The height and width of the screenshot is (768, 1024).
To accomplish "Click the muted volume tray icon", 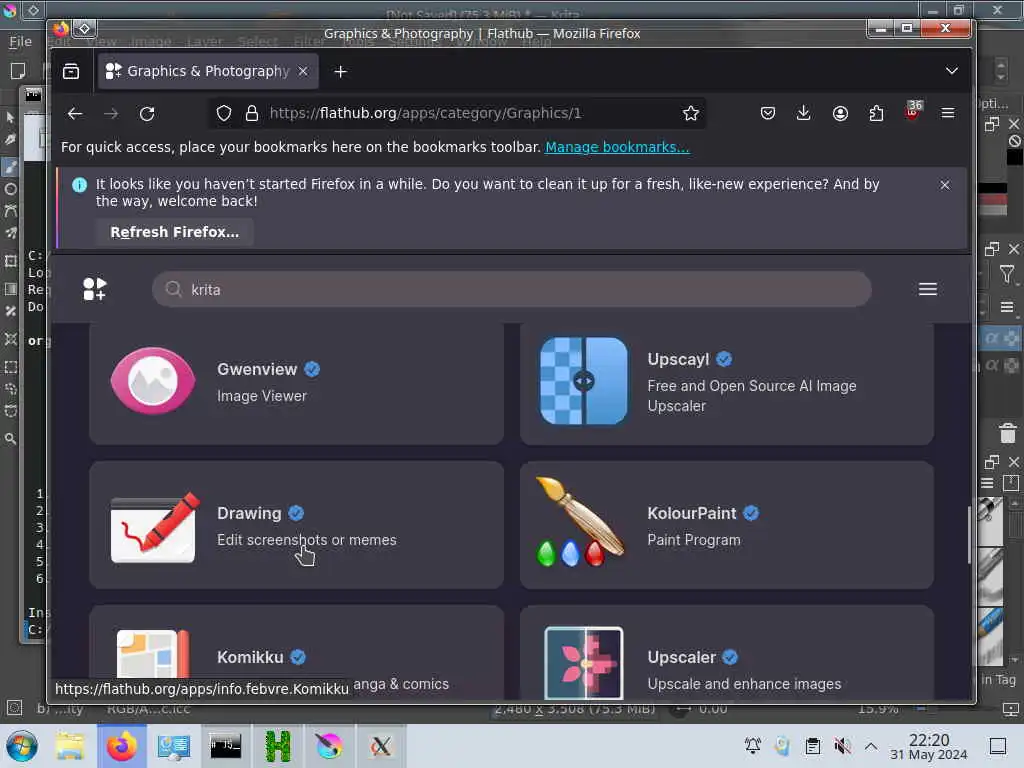I will click(x=842, y=746).
